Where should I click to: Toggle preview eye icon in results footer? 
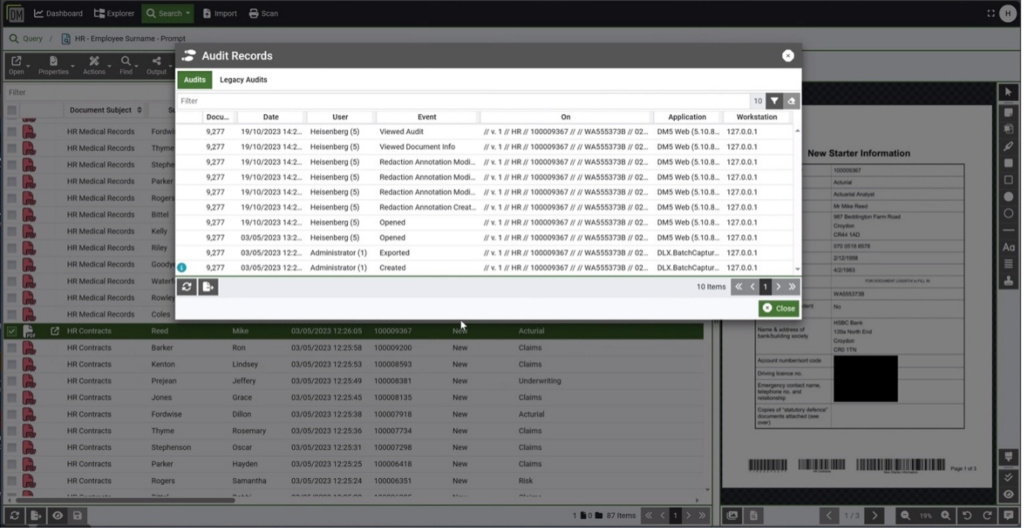(57, 516)
